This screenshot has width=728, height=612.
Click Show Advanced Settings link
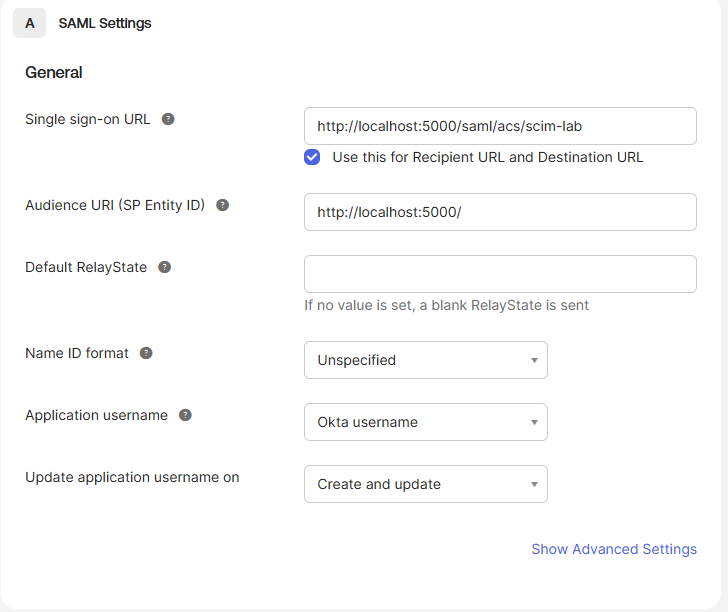(614, 549)
